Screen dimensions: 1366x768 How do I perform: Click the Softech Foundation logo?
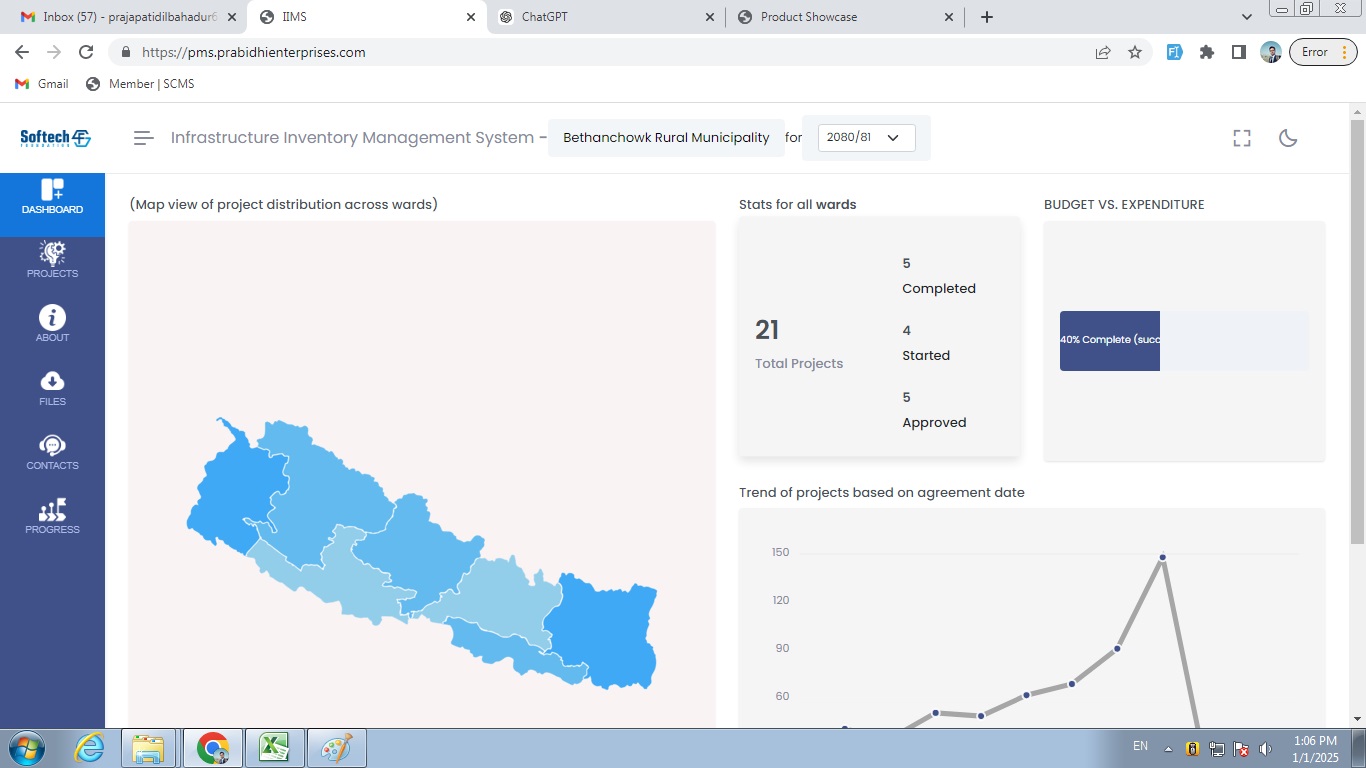click(55, 138)
